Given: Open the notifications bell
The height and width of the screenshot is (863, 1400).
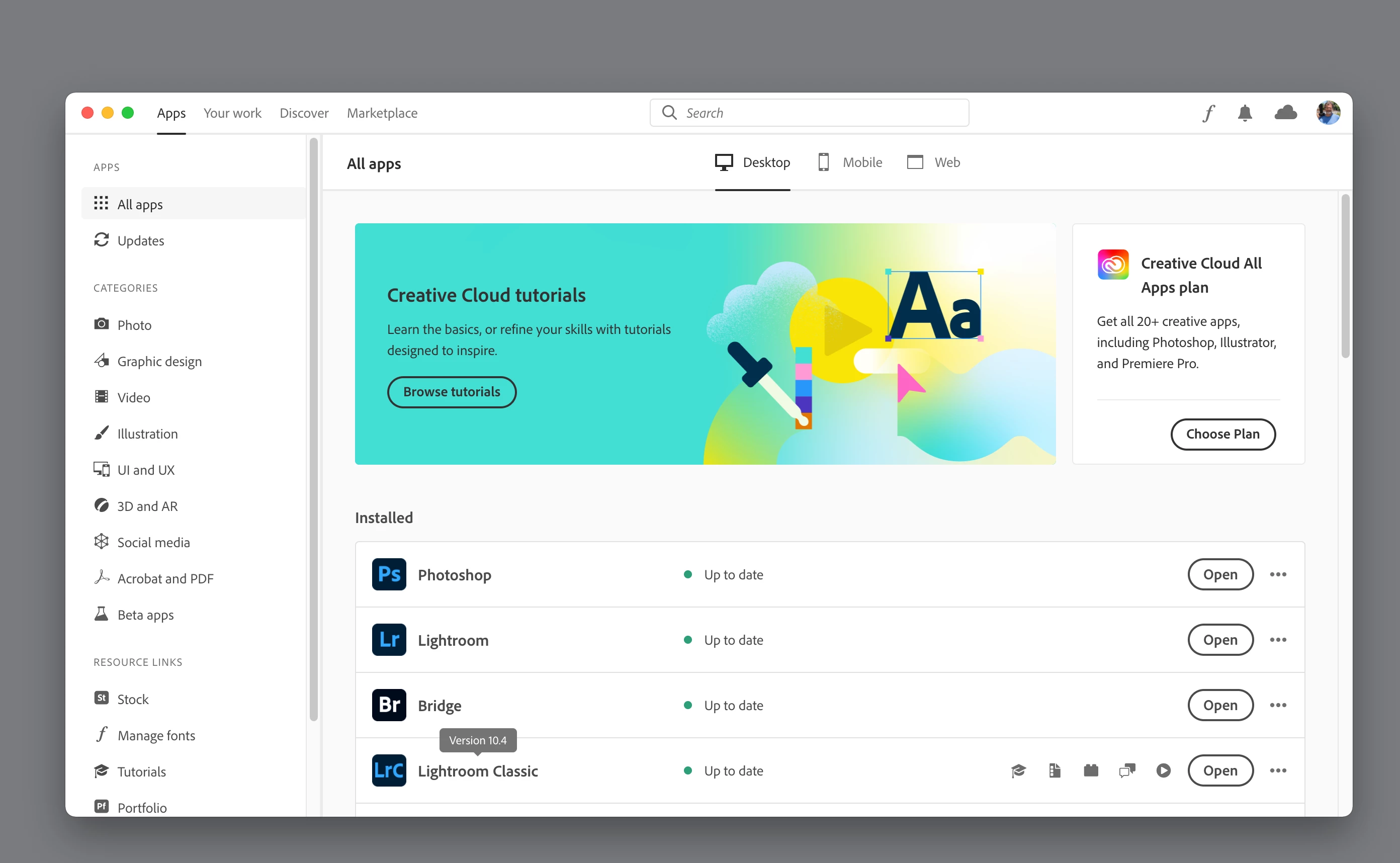Looking at the screenshot, I should pyautogui.click(x=1245, y=113).
